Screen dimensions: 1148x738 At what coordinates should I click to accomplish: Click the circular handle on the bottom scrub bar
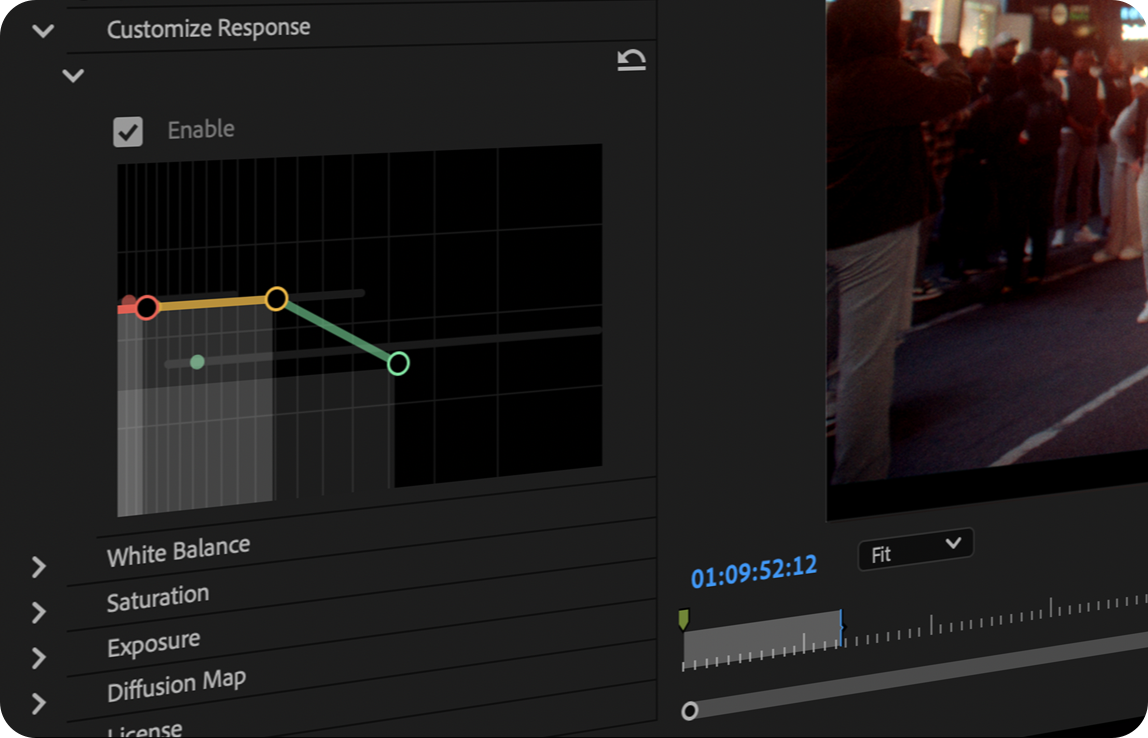(691, 710)
